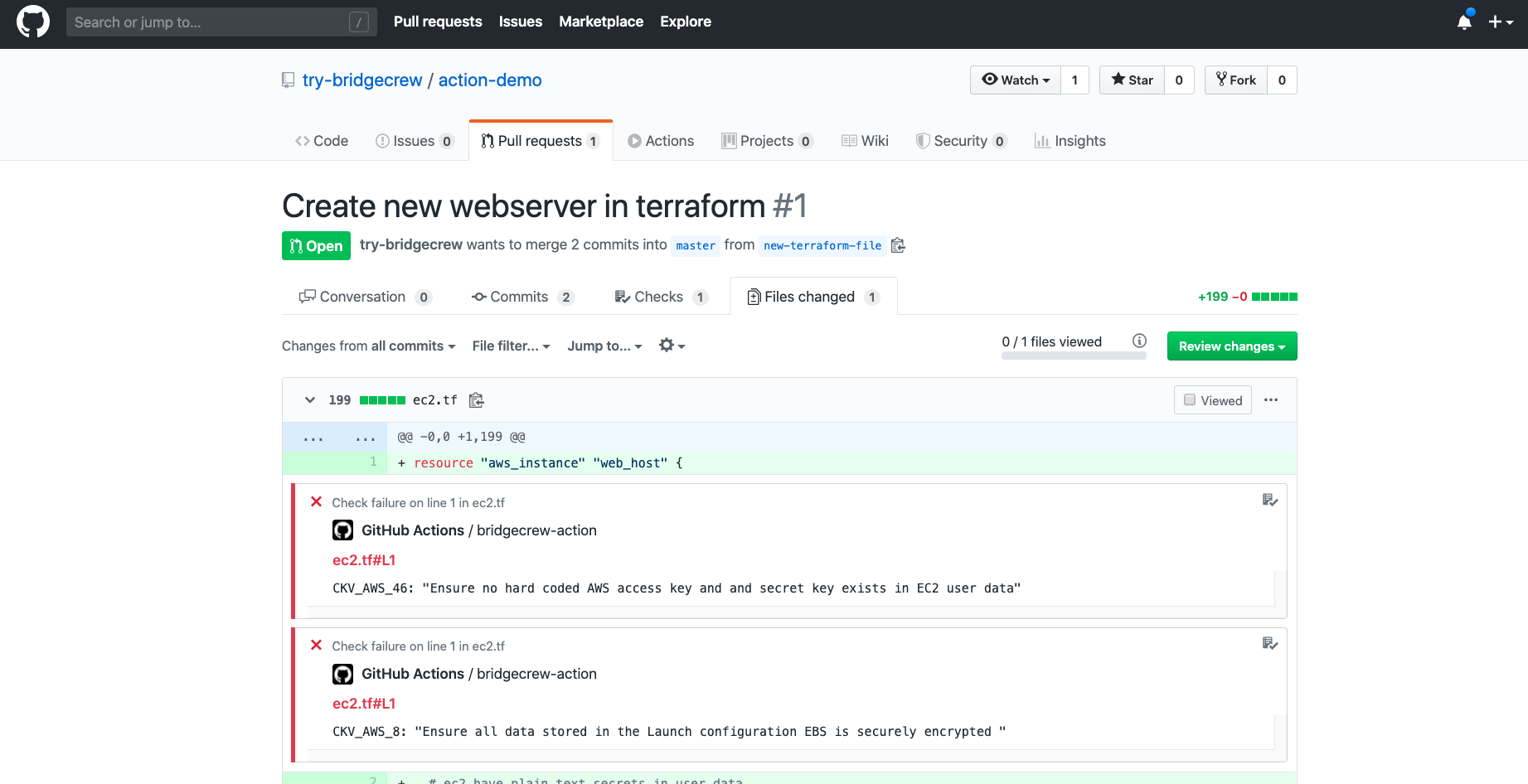Click the green diffstat blocks beside ec2.tf
Viewport: 1528px width, 784px height.
coord(382,400)
